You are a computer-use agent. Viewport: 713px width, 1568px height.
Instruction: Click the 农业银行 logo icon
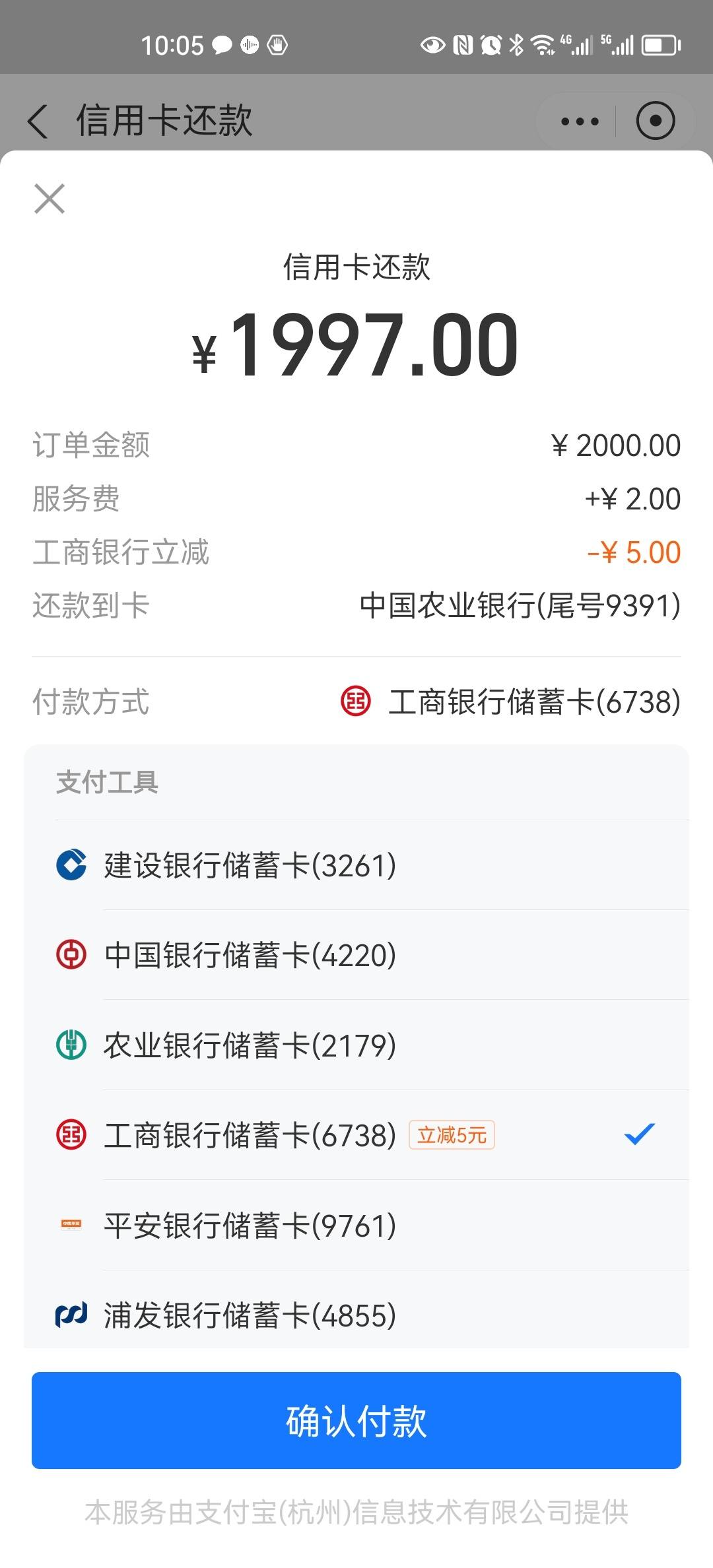click(x=71, y=1045)
